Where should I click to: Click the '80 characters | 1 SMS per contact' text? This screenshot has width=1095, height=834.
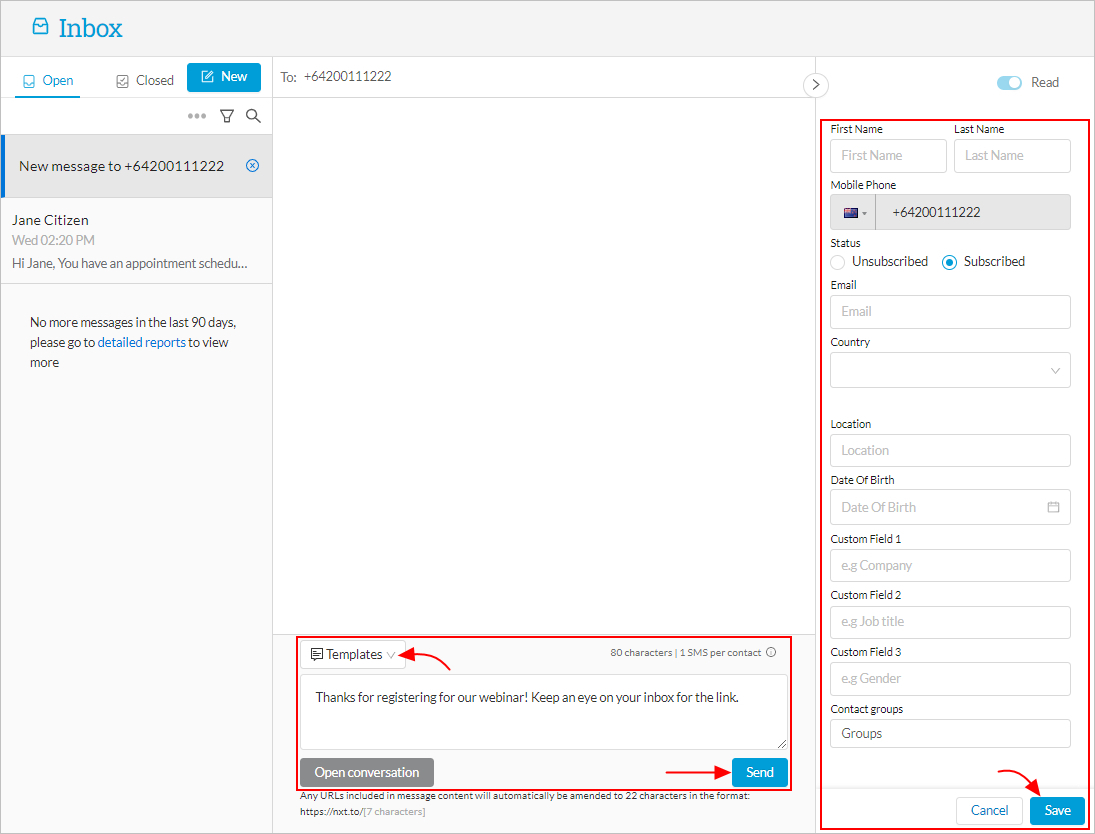coord(686,652)
